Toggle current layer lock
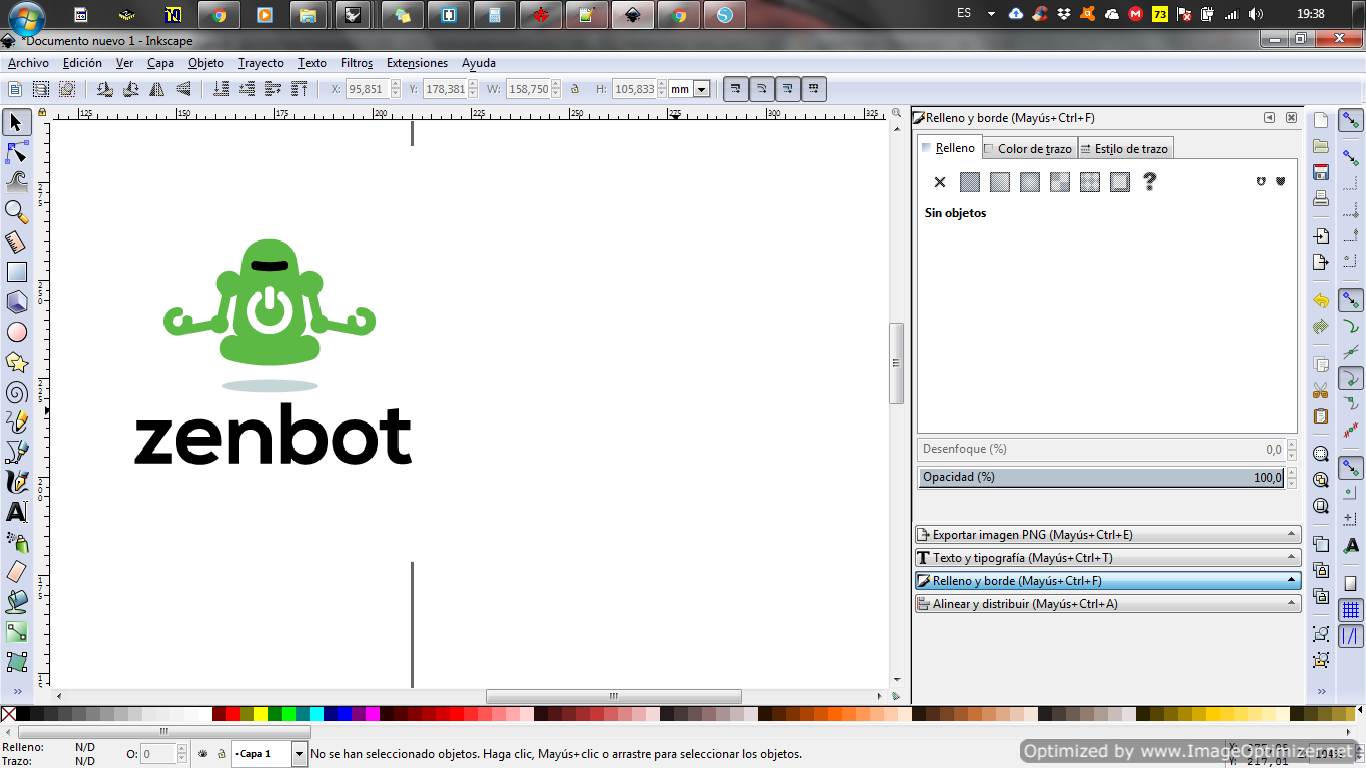Screen dimensions: 1366x768 [221, 754]
